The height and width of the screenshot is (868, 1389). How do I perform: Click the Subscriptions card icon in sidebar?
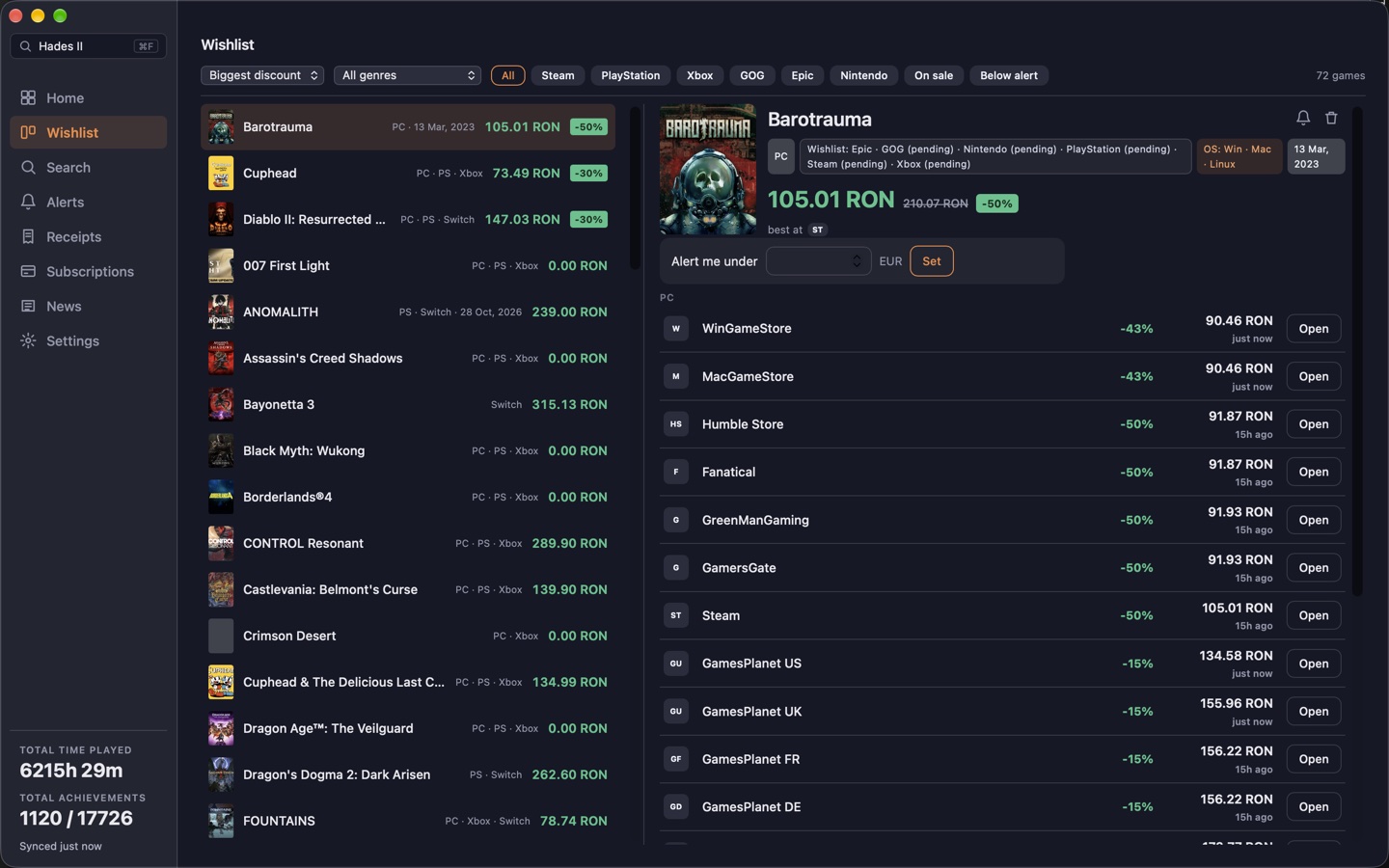click(x=28, y=272)
